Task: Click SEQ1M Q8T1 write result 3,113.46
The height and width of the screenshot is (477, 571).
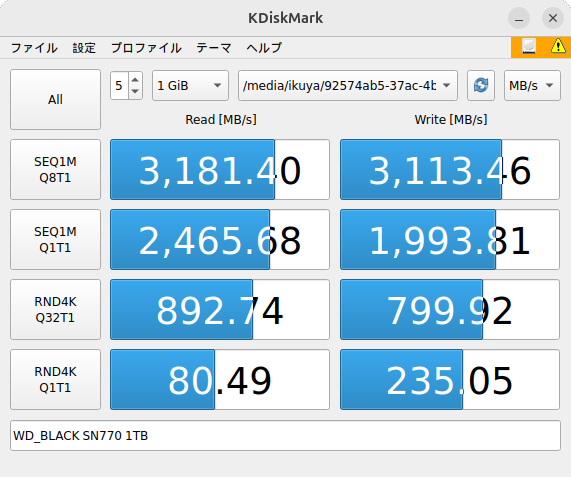Action: point(450,169)
